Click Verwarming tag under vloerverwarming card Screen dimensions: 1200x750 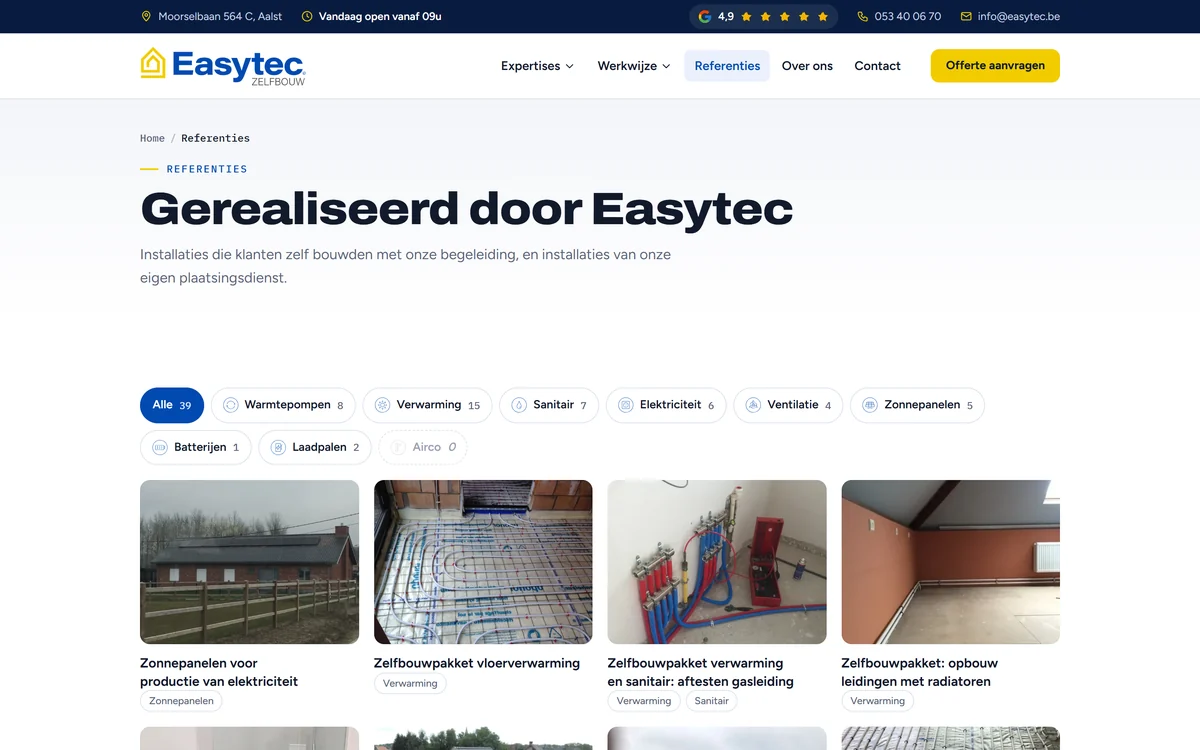click(x=410, y=683)
